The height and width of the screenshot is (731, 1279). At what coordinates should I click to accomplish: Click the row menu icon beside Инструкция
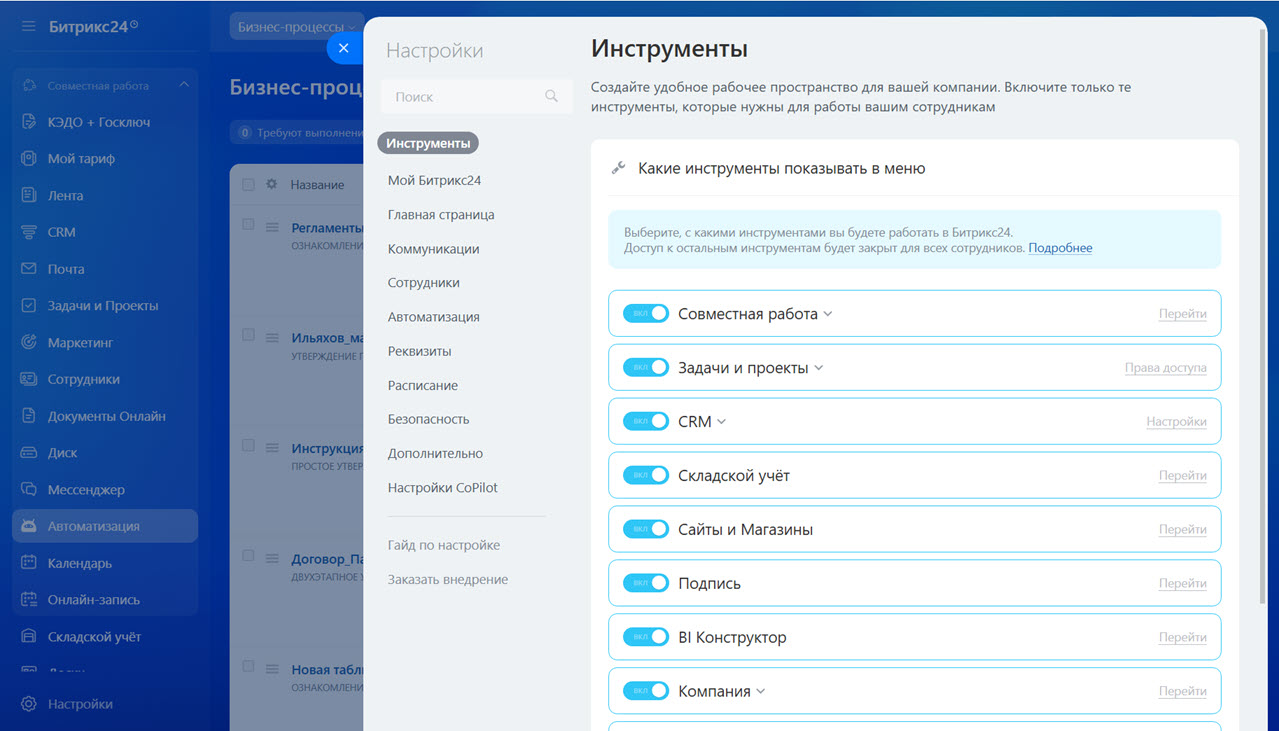tap(272, 449)
